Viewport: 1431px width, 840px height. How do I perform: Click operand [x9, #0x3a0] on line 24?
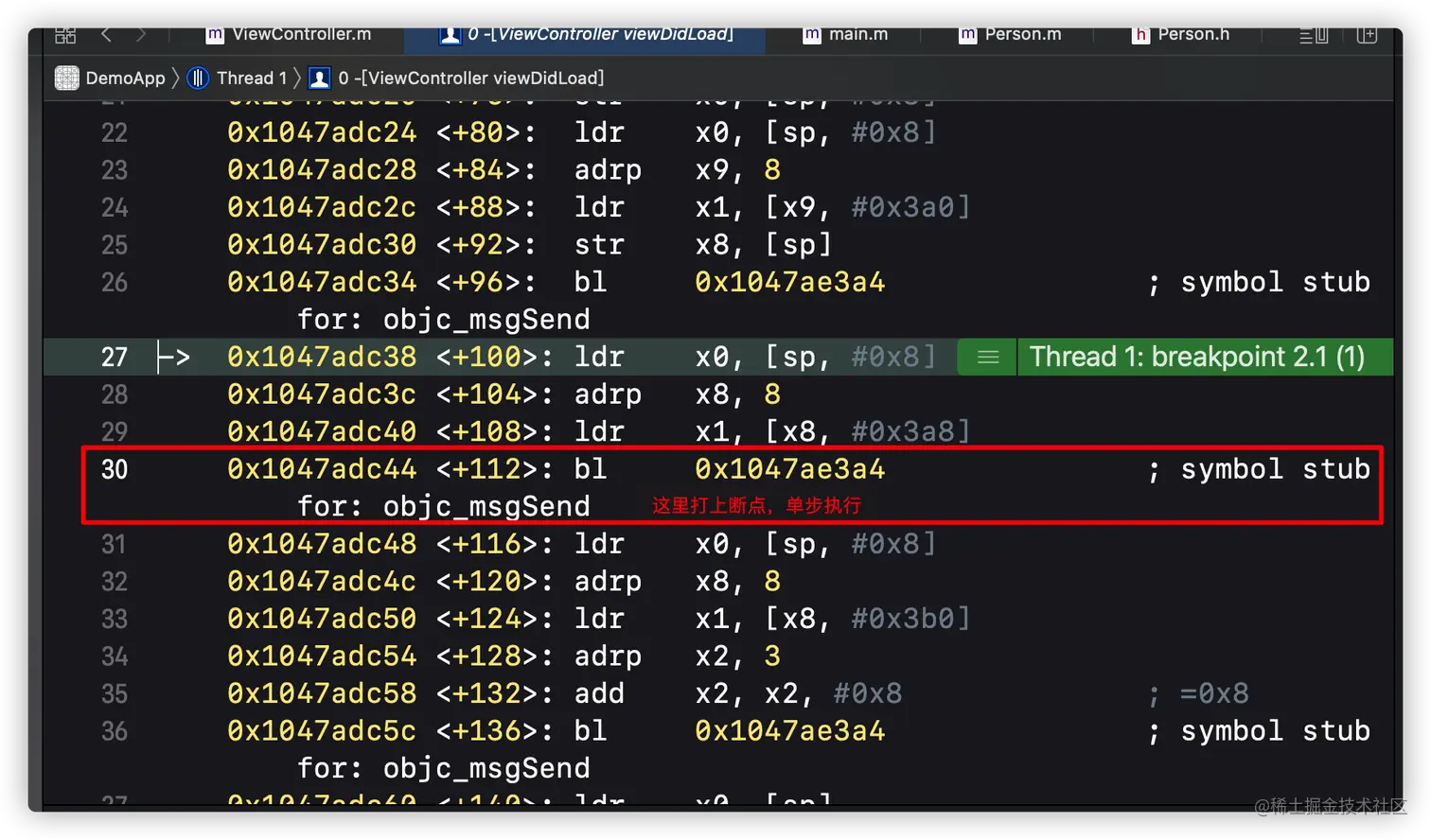click(868, 207)
